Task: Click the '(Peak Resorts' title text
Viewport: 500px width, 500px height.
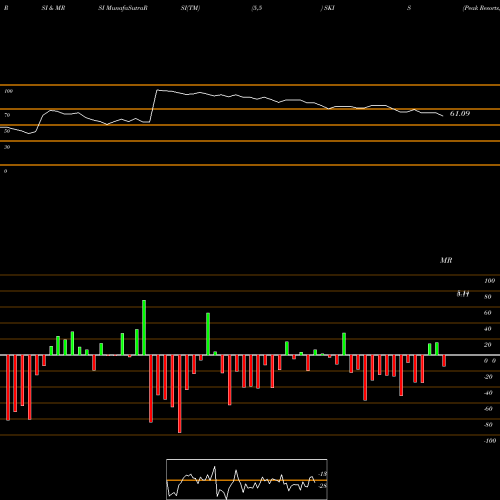Action: pos(481,8)
